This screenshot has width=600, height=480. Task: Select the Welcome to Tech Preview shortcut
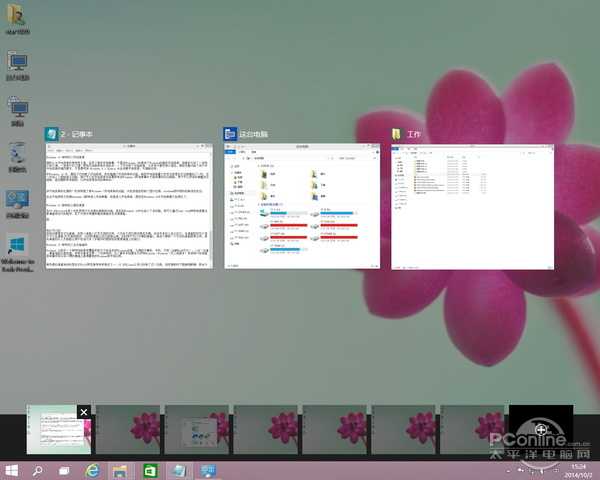18,253
